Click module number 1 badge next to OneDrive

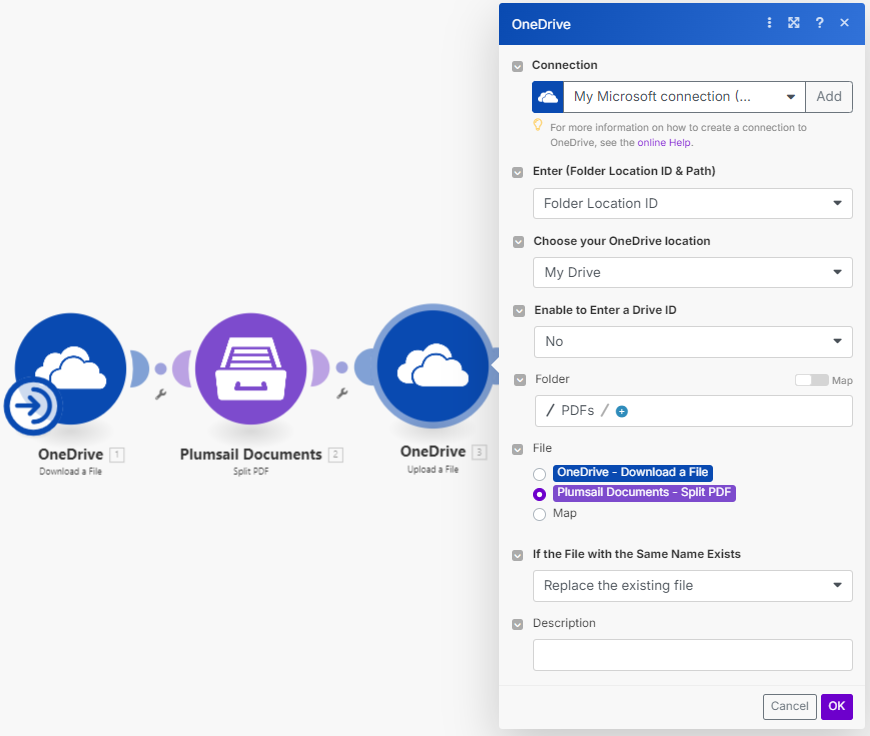117,455
